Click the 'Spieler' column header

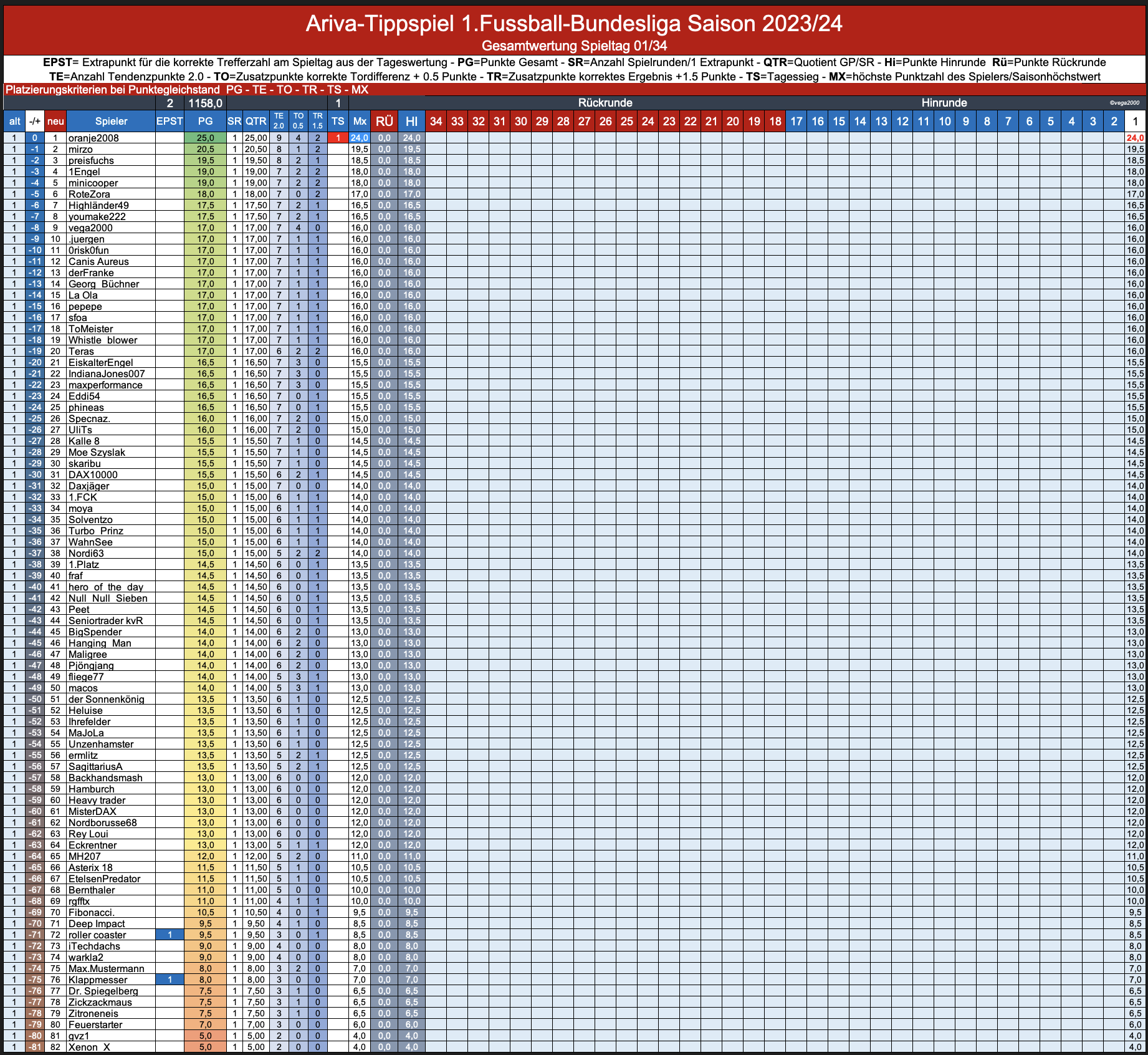coord(111,121)
